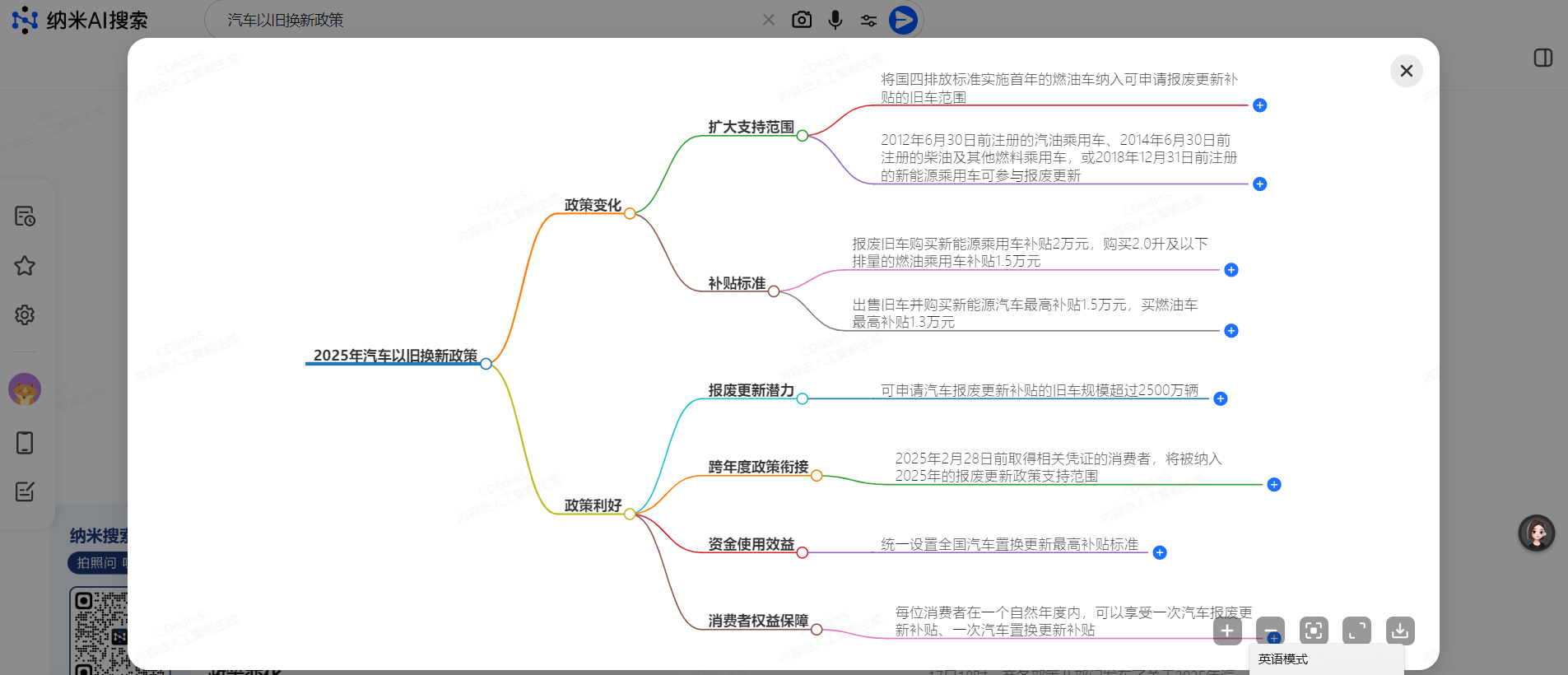Viewport: 1568px width, 675px height.
Task: Click search field containing 汽车以旧换新政策
Action: [486, 20]
